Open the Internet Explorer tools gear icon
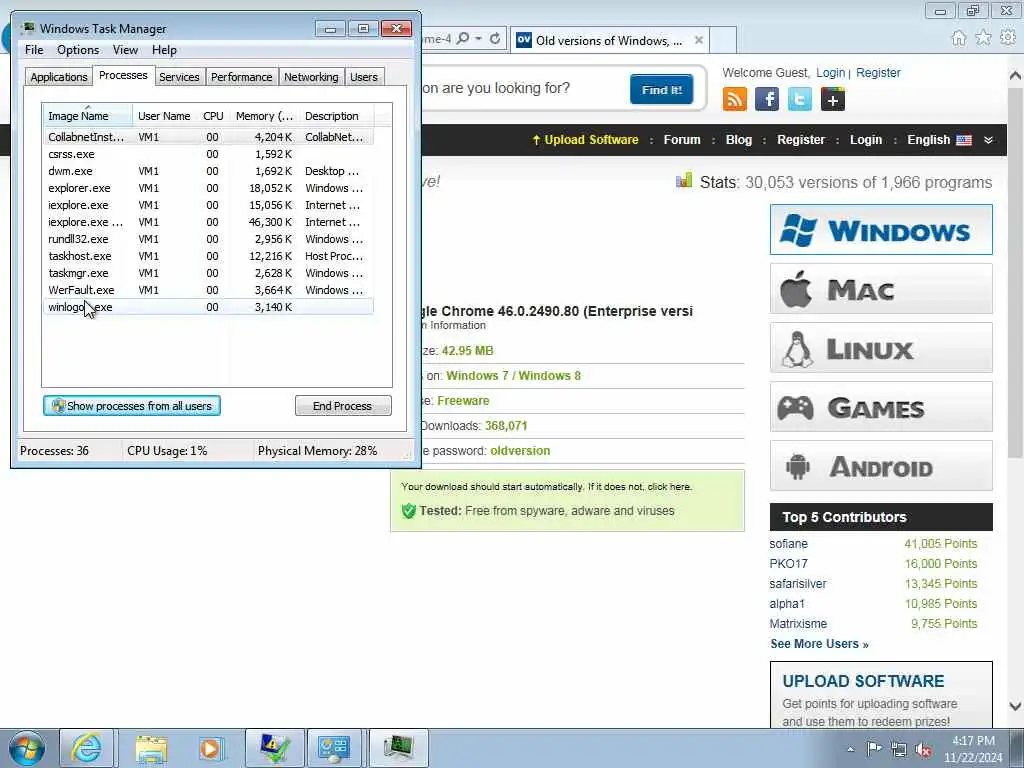Image resolution: width=1024 pixels, height=768 pixels. click(1008, 38)
